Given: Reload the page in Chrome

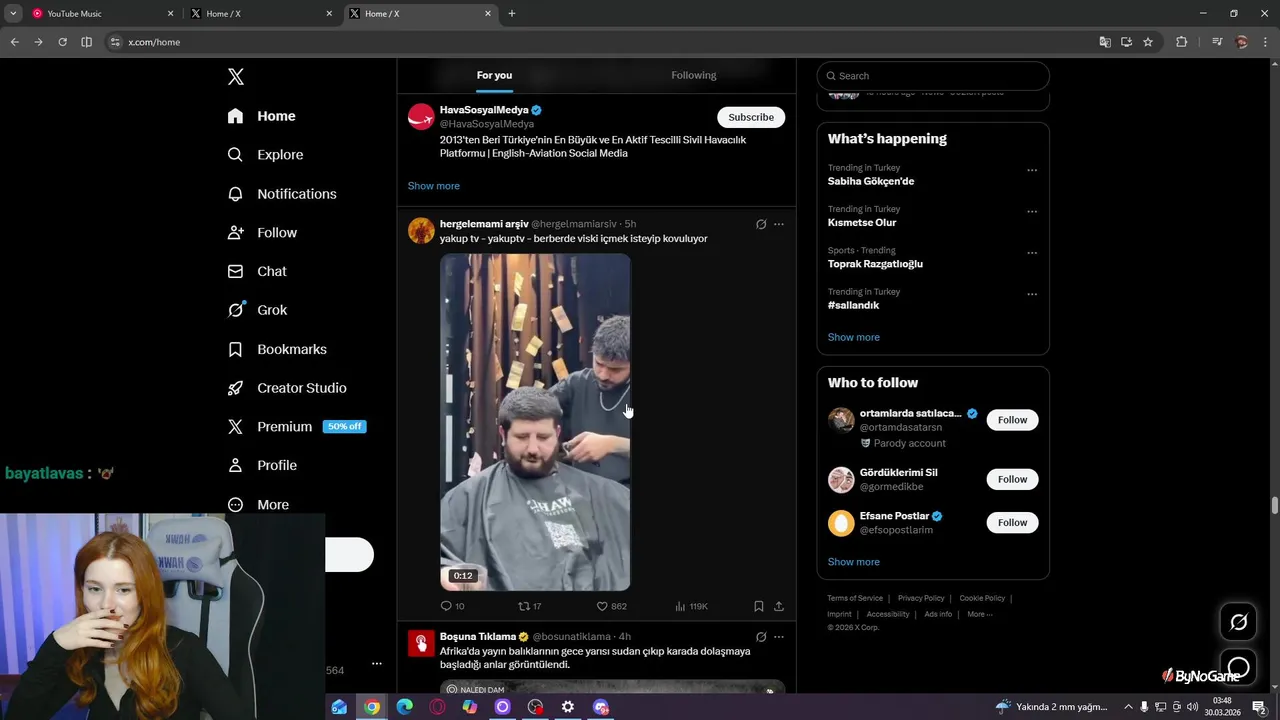Looking at the screenshot, I should [x=62, y=42].
